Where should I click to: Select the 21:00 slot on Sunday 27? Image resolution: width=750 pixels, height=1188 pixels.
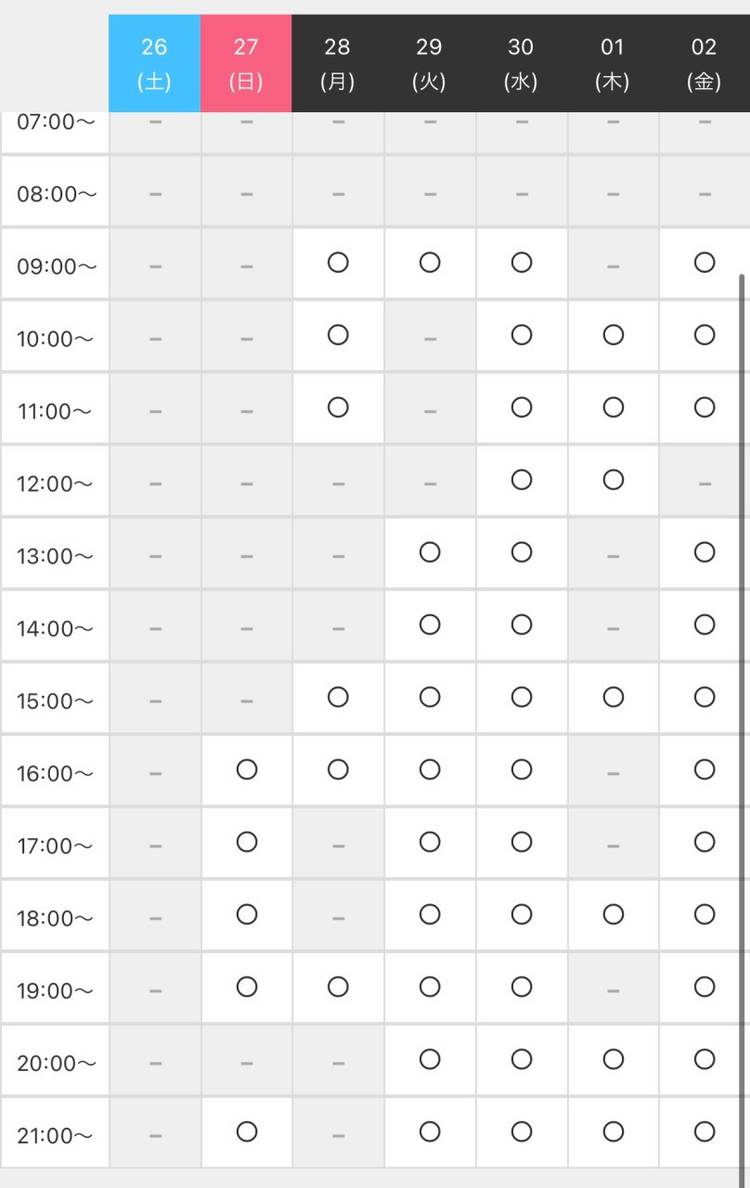click(247, 1131)
